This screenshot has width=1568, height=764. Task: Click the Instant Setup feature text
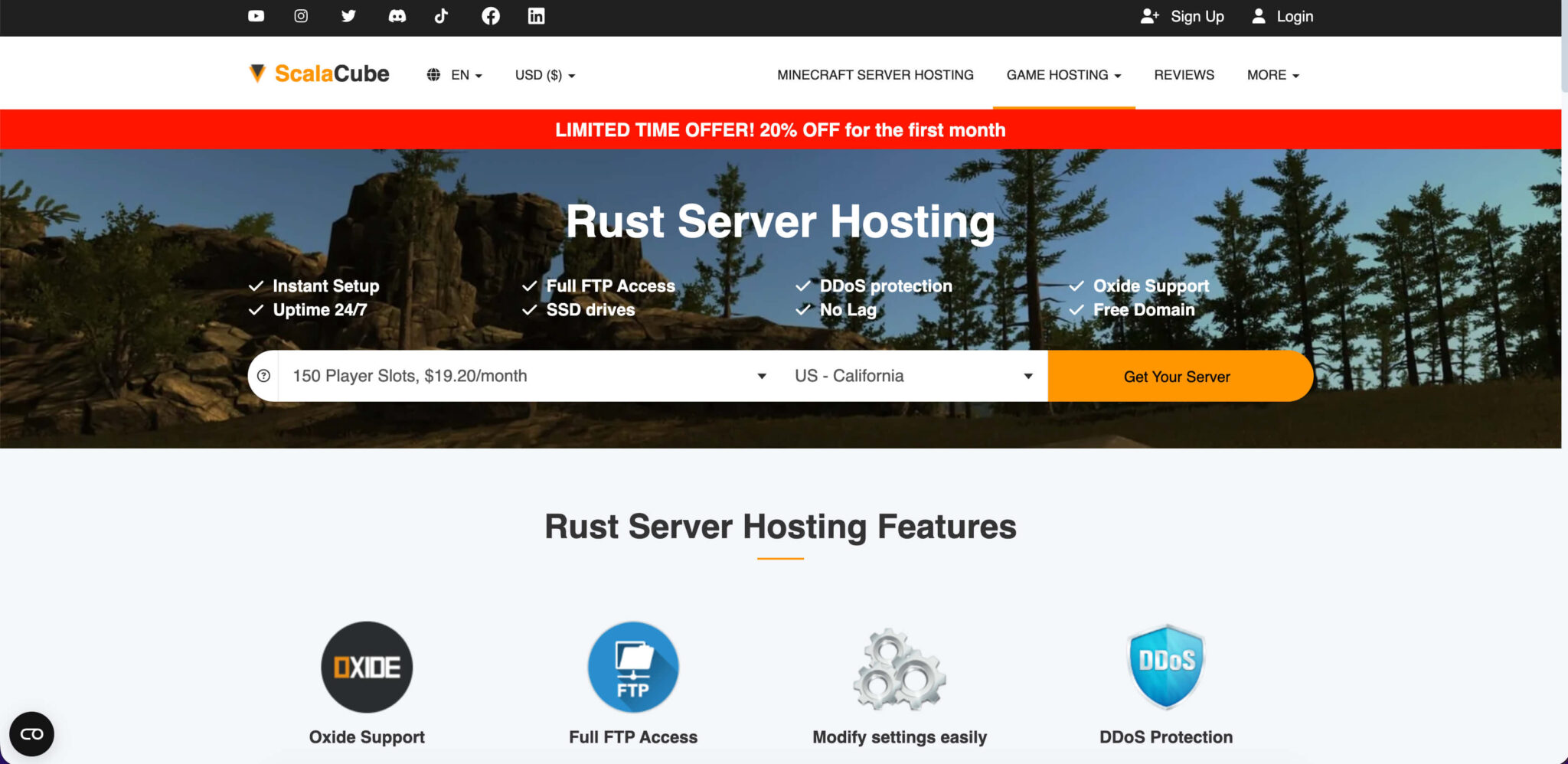click(x=326, y=286)
